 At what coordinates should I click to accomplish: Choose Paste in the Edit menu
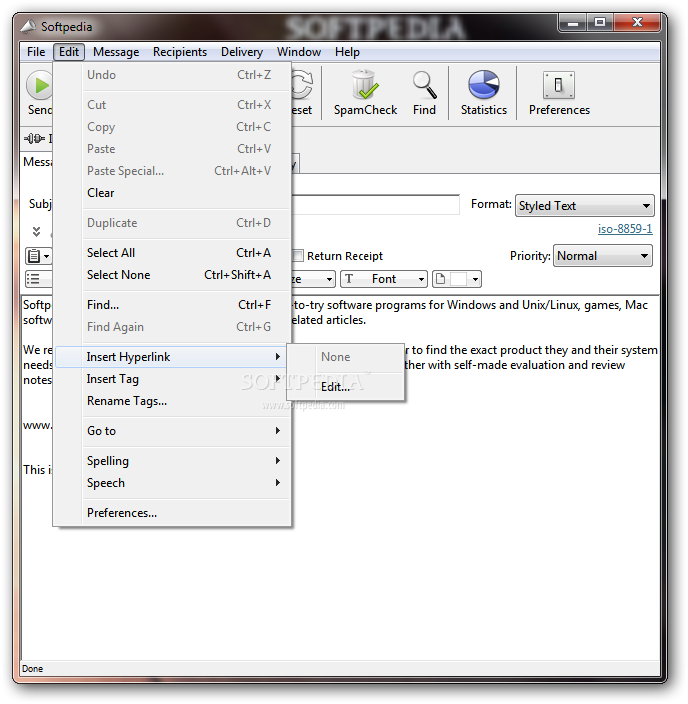(x=172, y=149)
